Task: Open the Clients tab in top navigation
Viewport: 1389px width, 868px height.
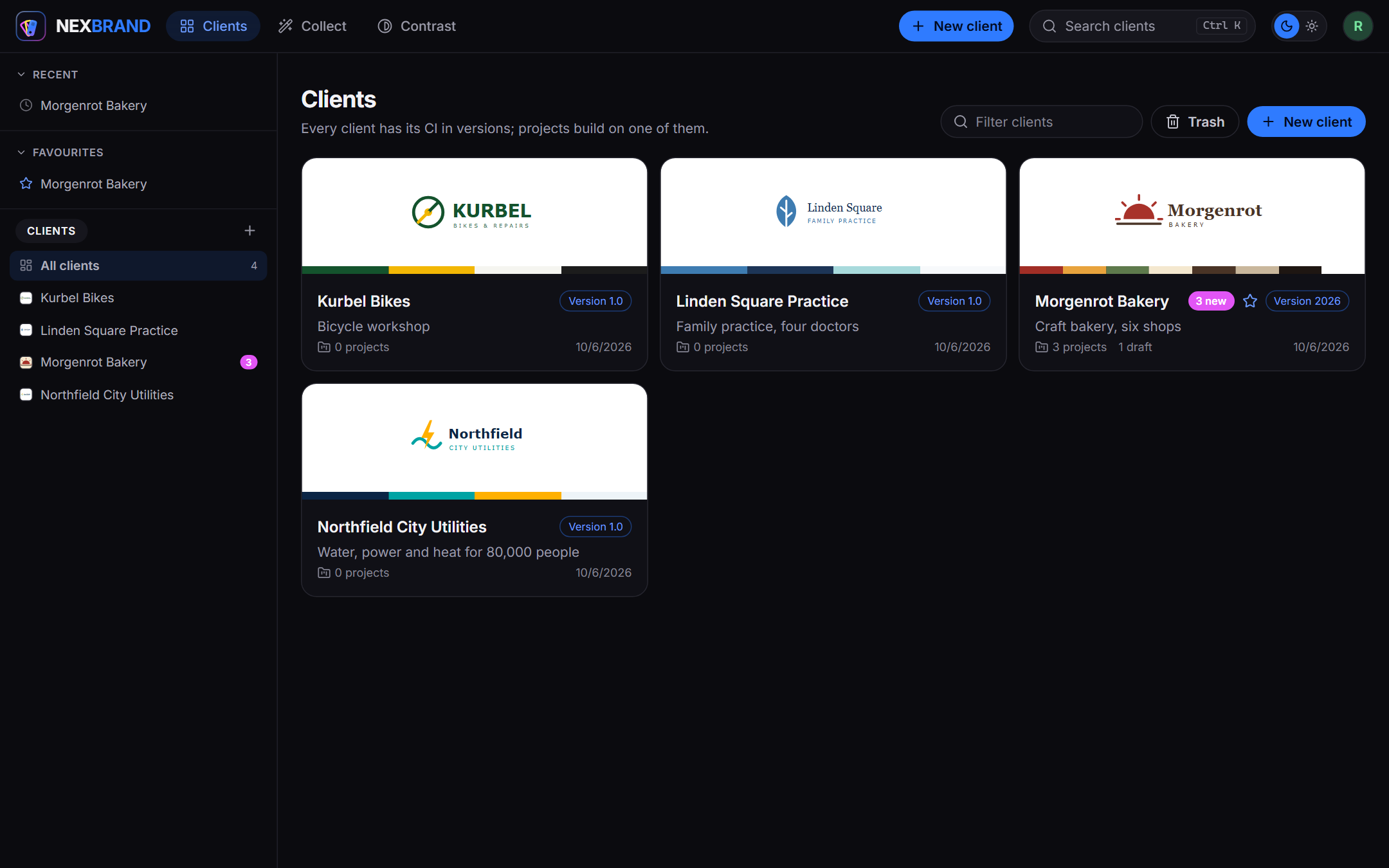Action: point(213,26)
